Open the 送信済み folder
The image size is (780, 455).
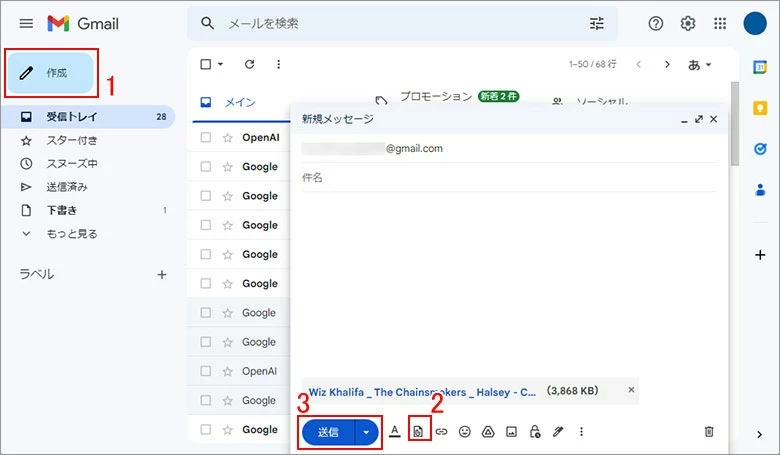67,186
